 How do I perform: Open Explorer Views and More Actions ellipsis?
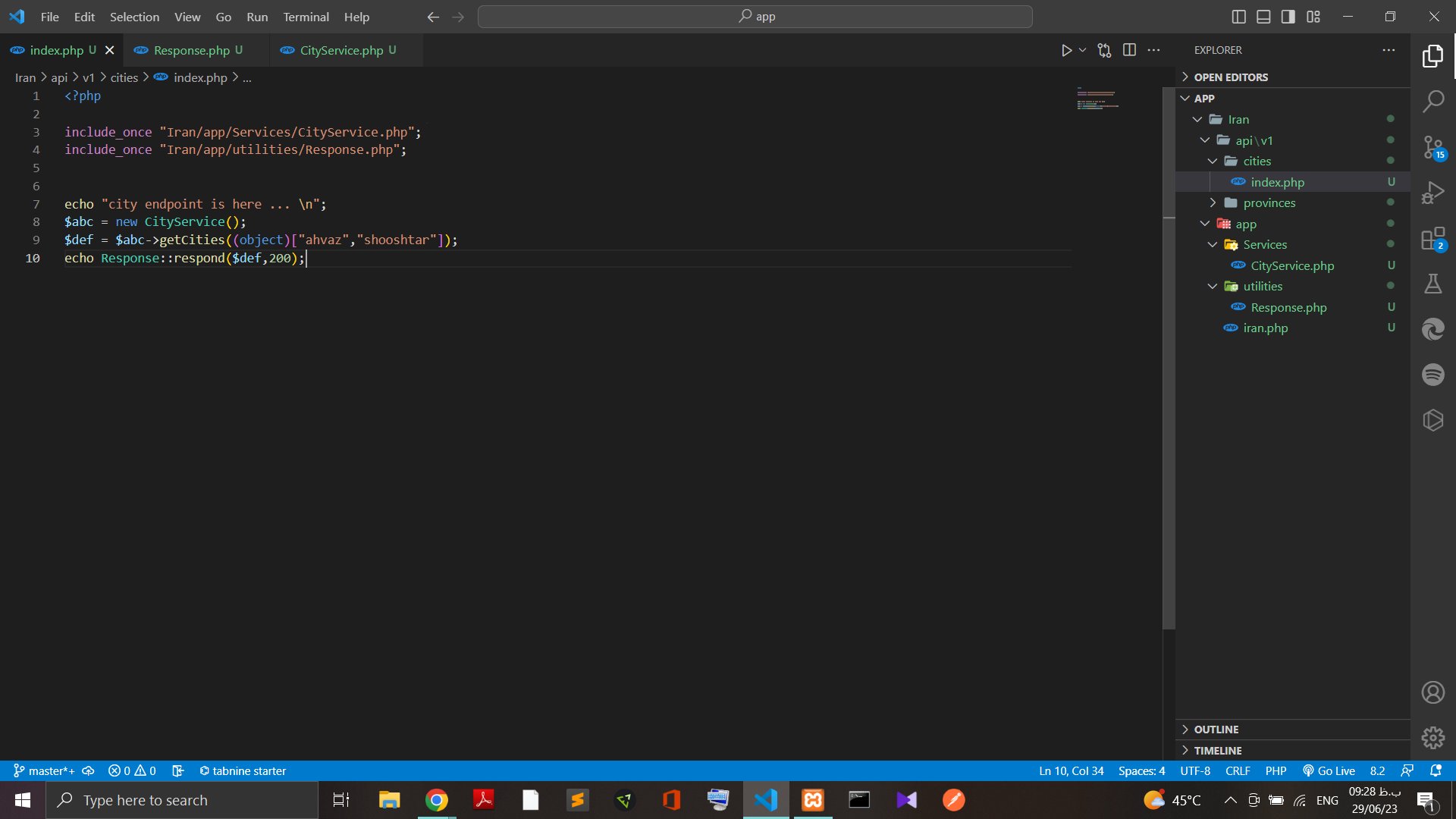click(x=1389, y=50)
